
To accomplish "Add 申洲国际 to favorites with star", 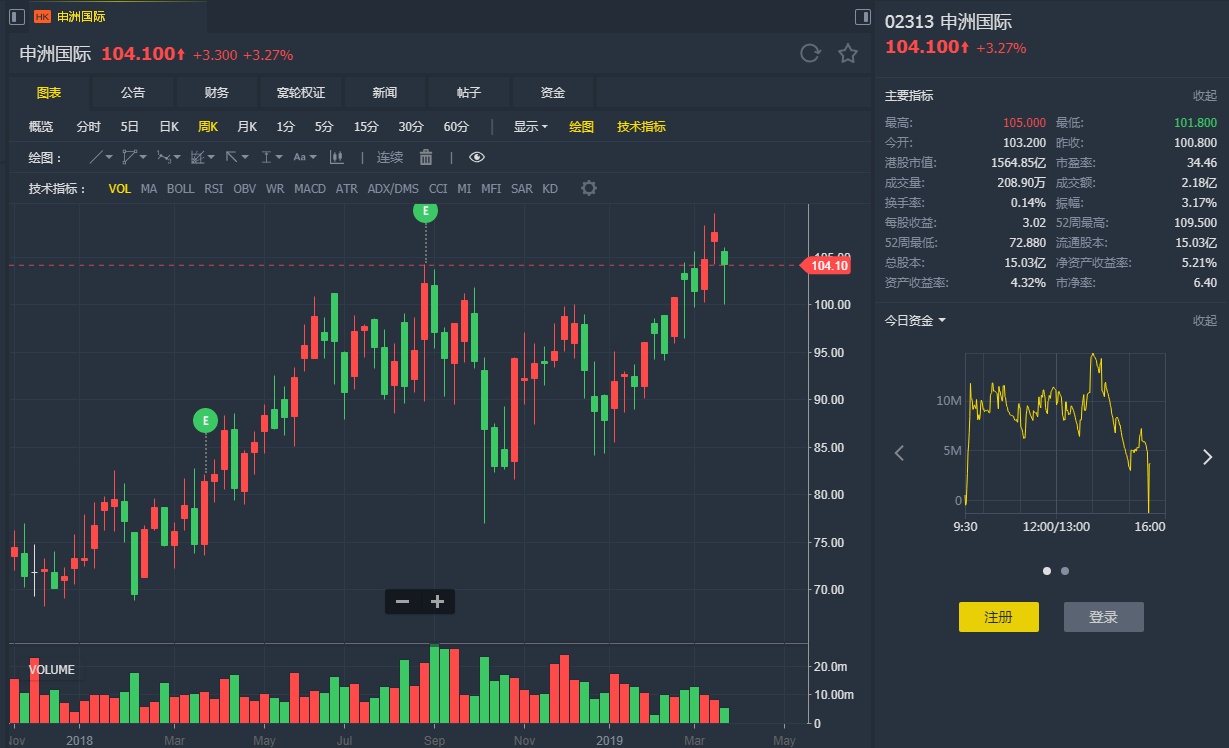I will point(848,54).
